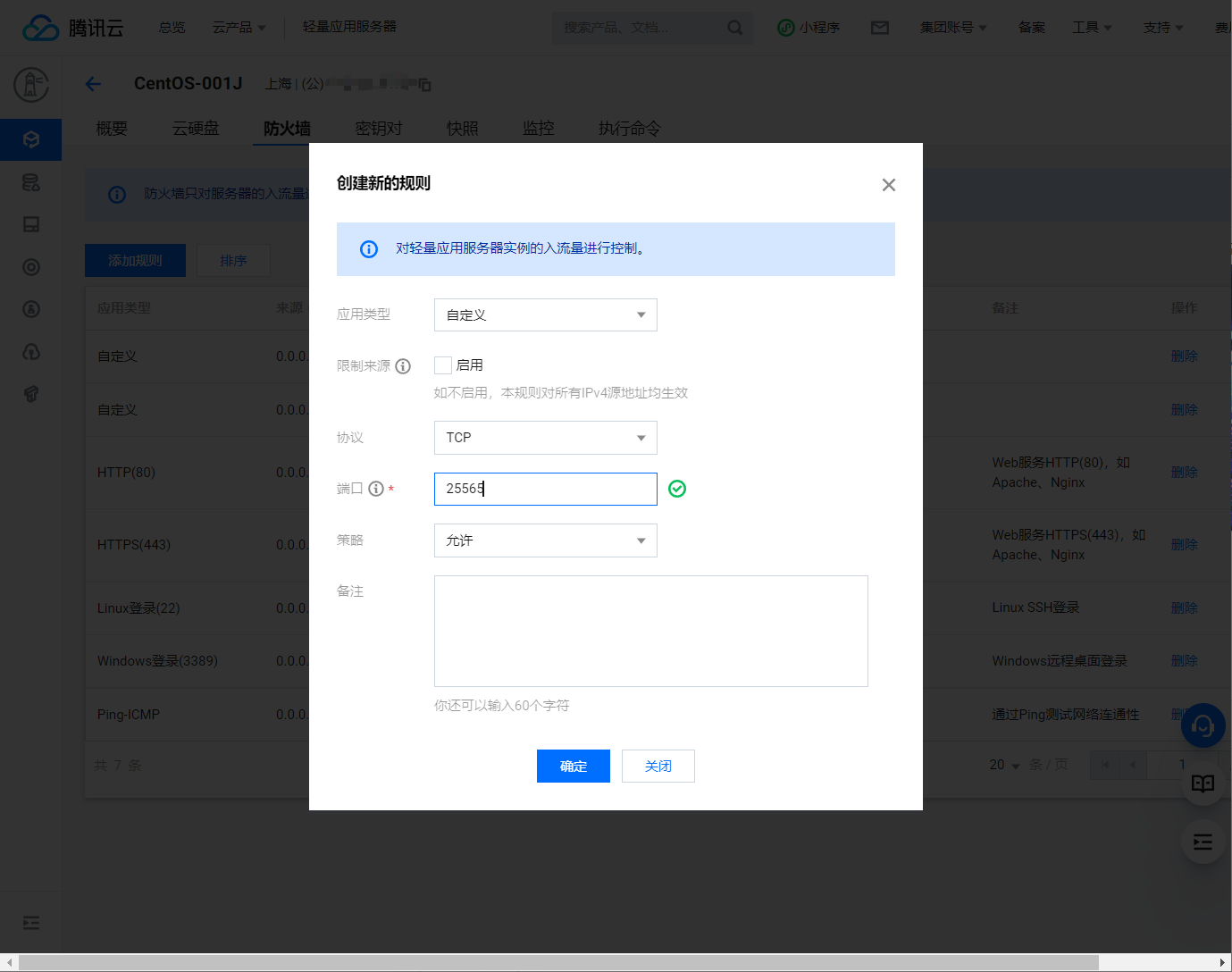Open the 策略 dropdown showing 允许
This screenshot has width=1232, height=972.
[546, 540]
